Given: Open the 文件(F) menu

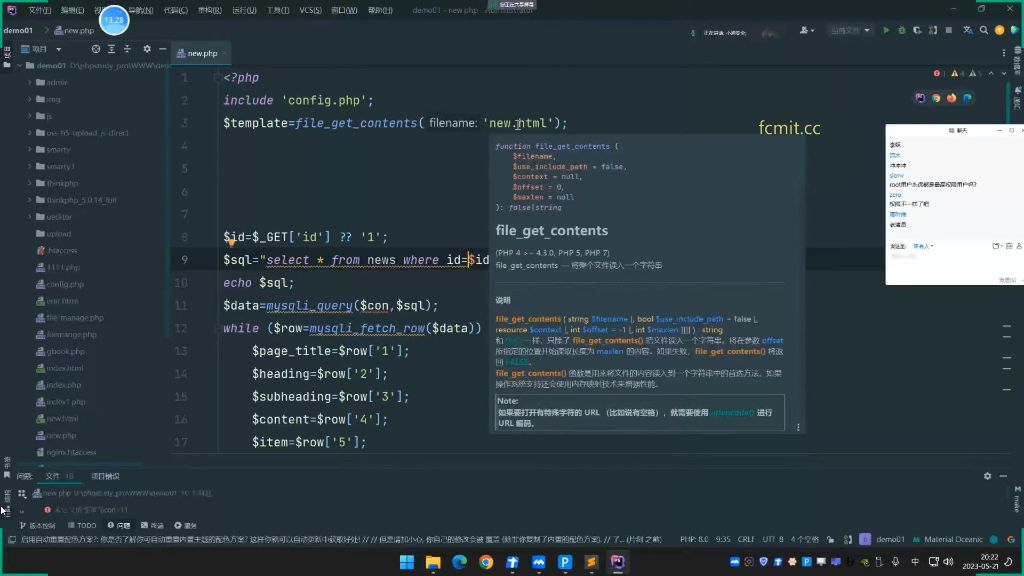Looking at the screenshot, I should point(39,10).
